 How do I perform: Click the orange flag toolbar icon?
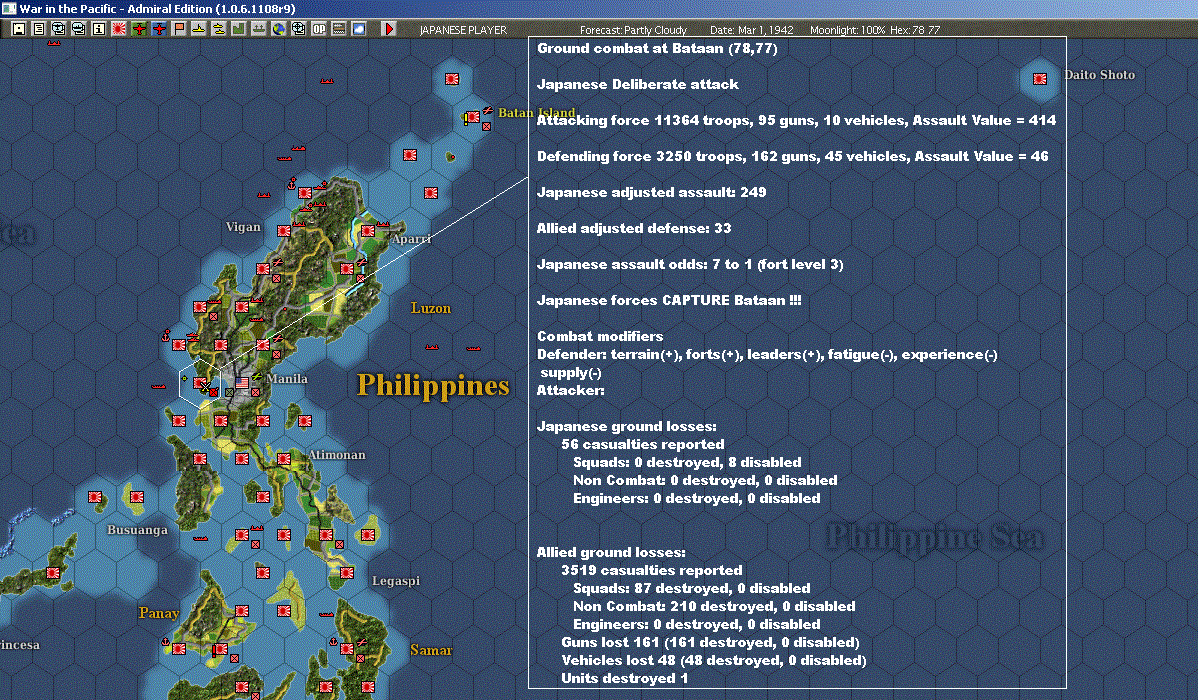click(179, 29)
